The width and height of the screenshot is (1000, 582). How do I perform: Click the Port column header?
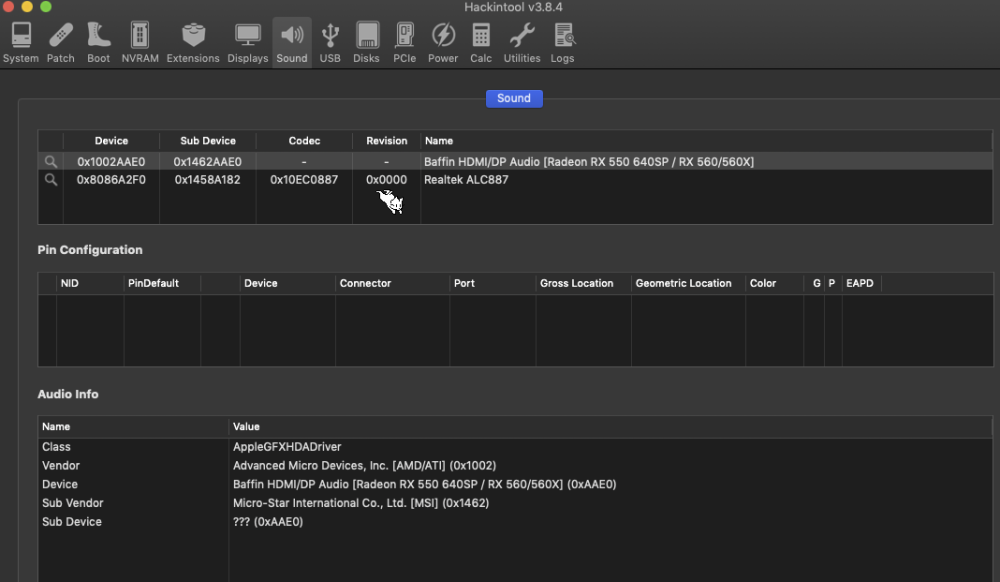464,283
